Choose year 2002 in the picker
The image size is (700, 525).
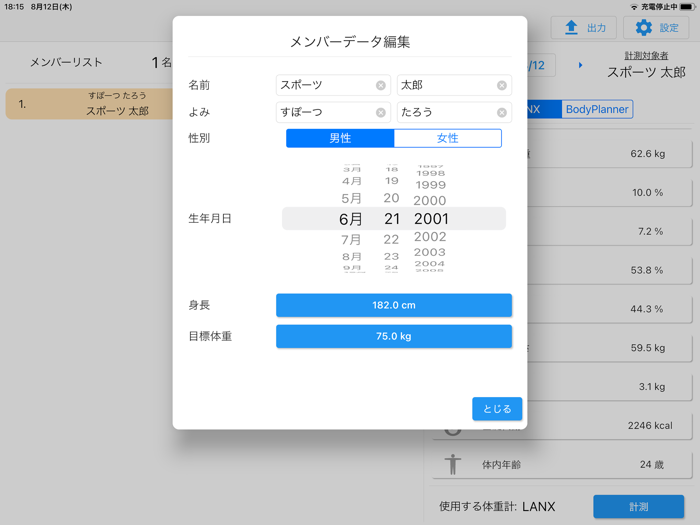(x=430, y=237)
